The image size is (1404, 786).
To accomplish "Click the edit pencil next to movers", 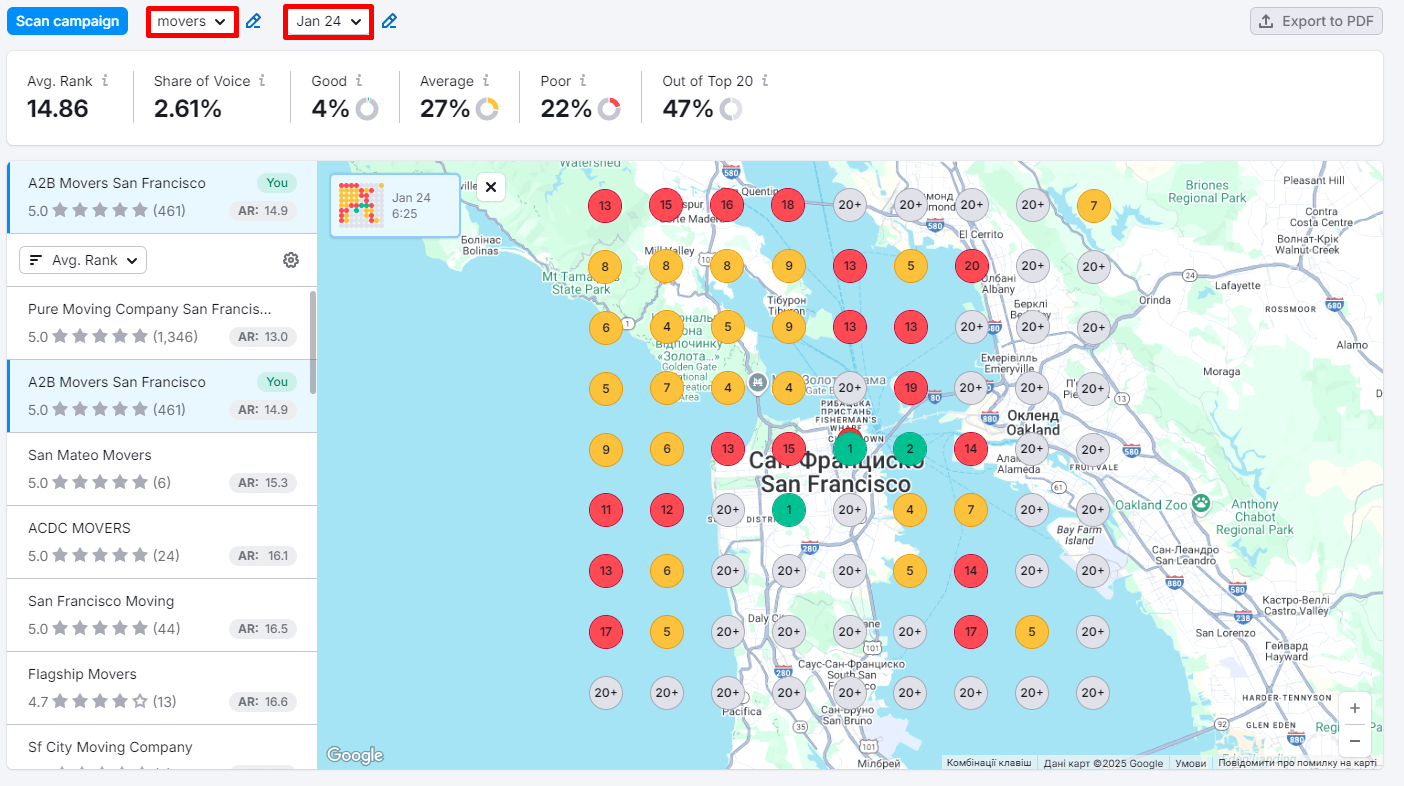I will [x=254, y=22].
